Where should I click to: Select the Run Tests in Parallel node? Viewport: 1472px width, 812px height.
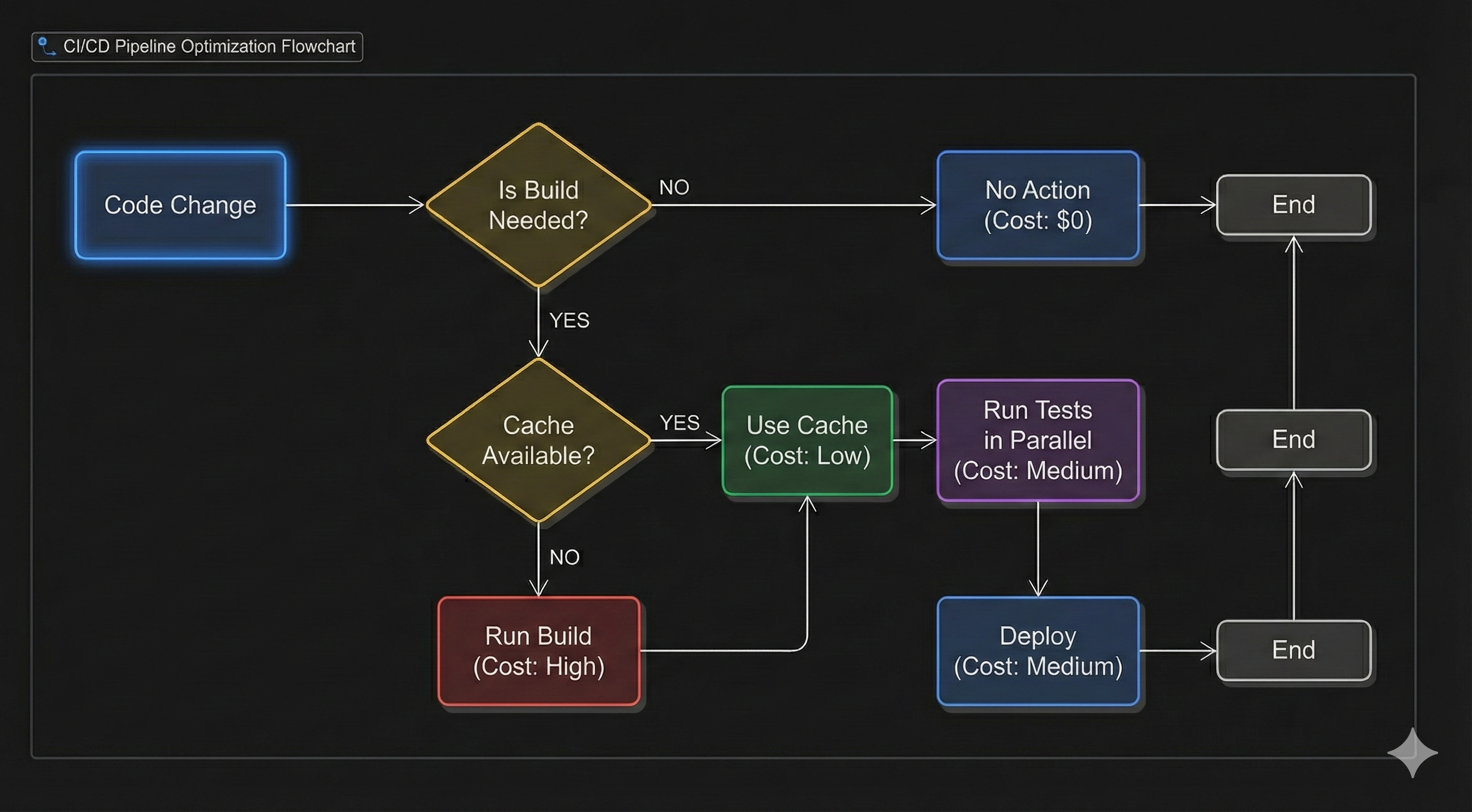tap(1038, 440)
